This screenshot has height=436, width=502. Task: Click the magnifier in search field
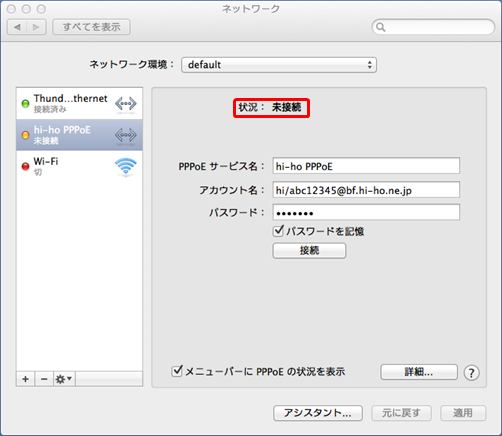click(x=380, y=27)
